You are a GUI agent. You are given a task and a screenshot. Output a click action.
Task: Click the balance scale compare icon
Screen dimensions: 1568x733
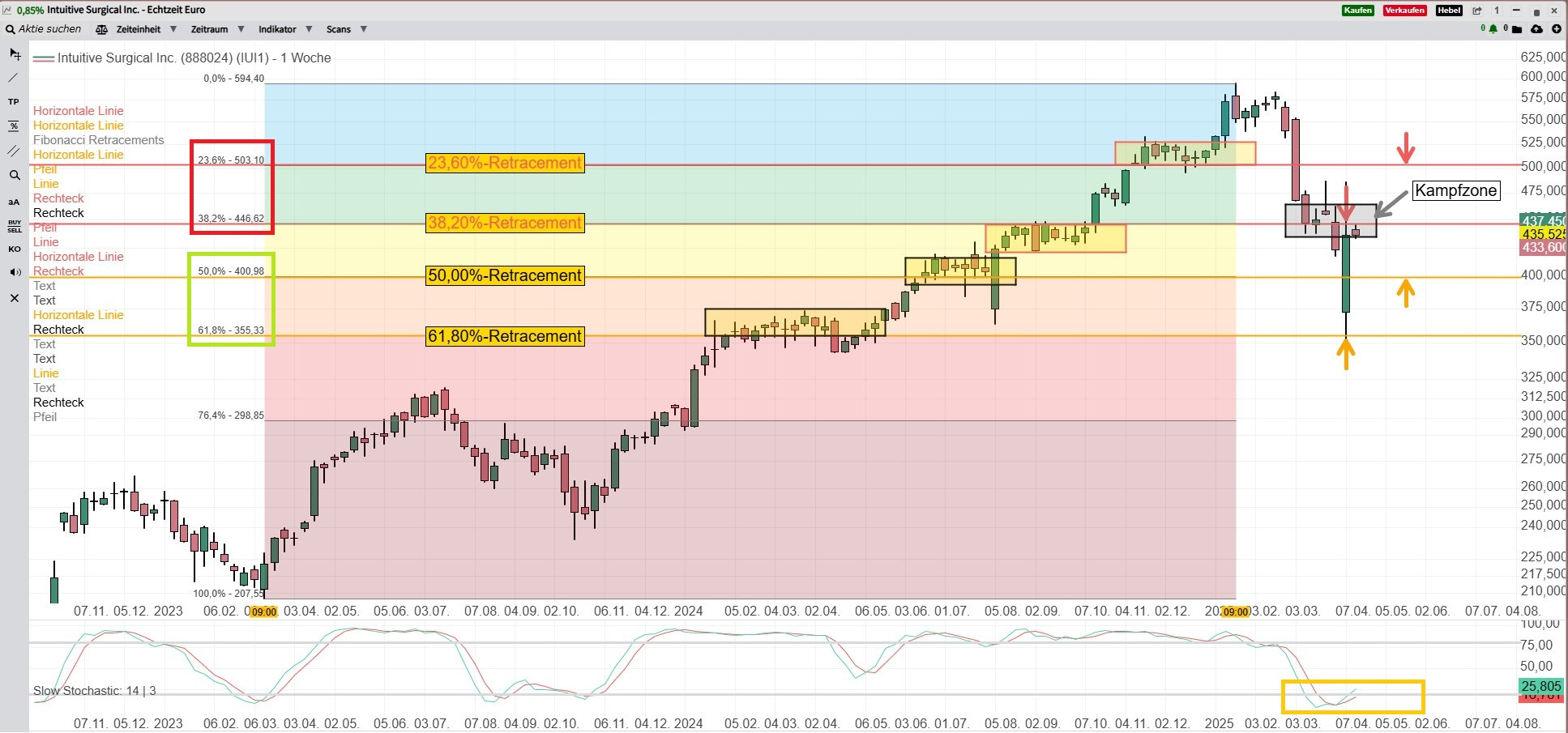click(x=101, y=29)
